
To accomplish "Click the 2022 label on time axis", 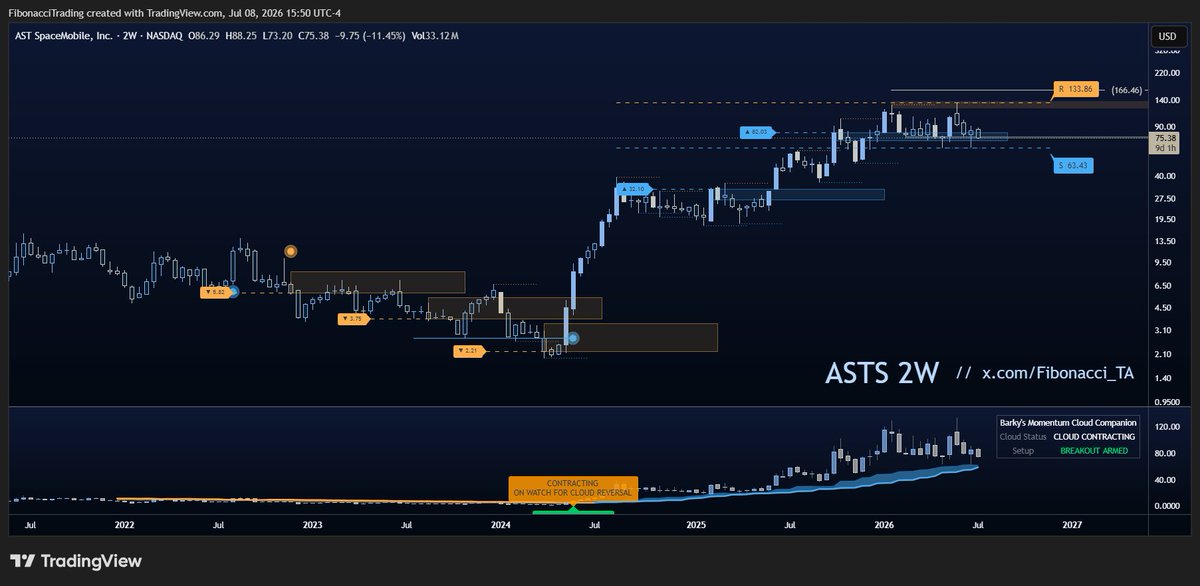I will 124,523.
